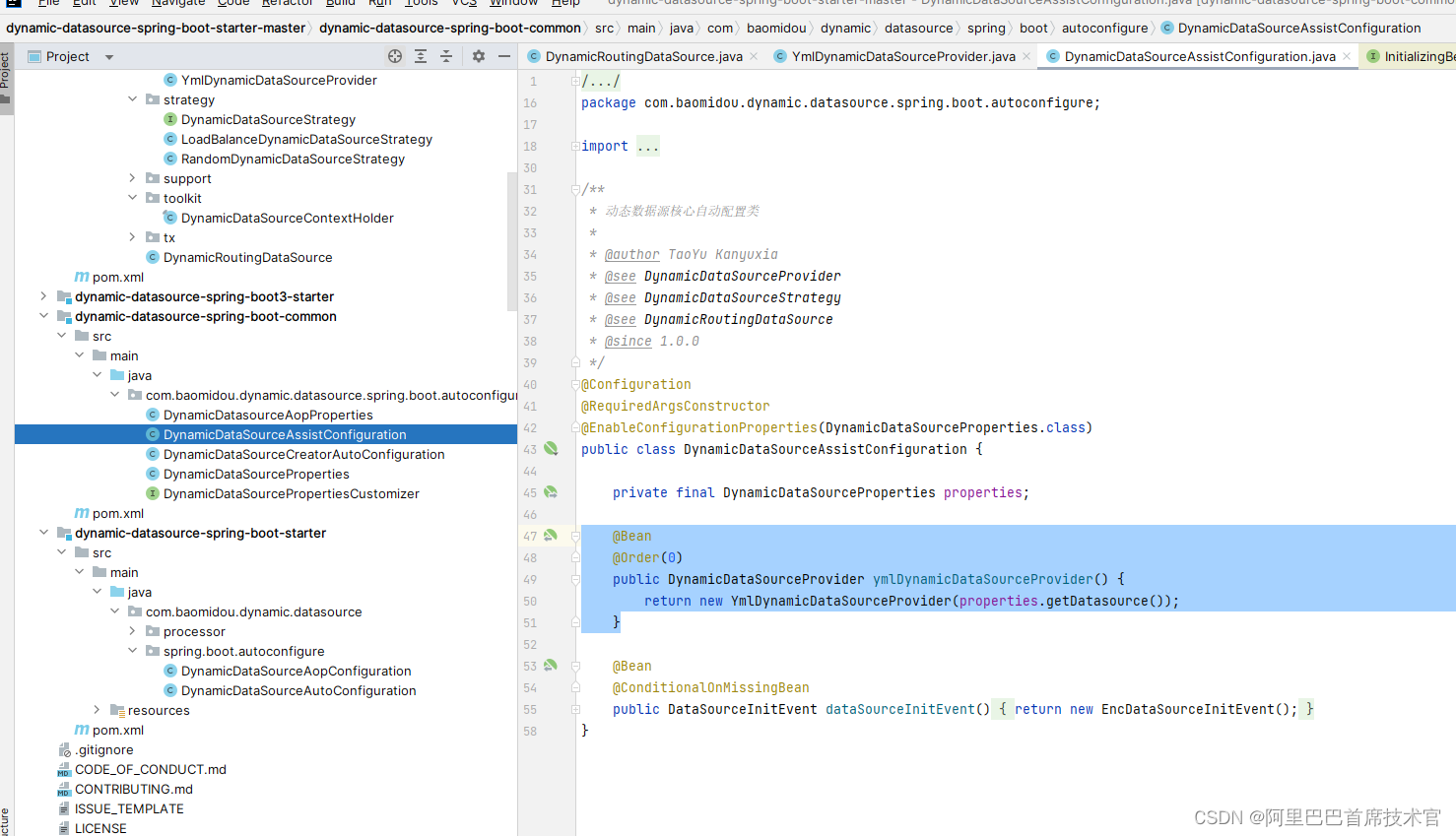
Task: Select DynamicDatasourceAopProperties in tree
Action: pyautogui.click(x=268, y=415)
